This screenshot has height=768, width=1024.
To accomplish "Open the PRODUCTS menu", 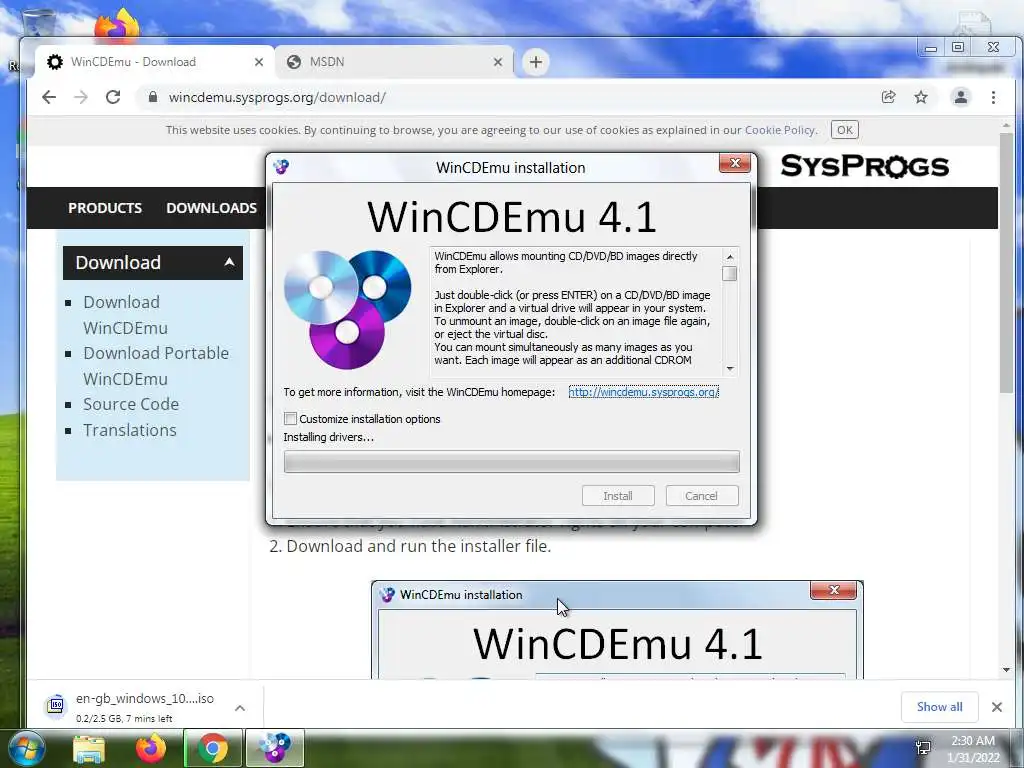I will coord(105,208).
